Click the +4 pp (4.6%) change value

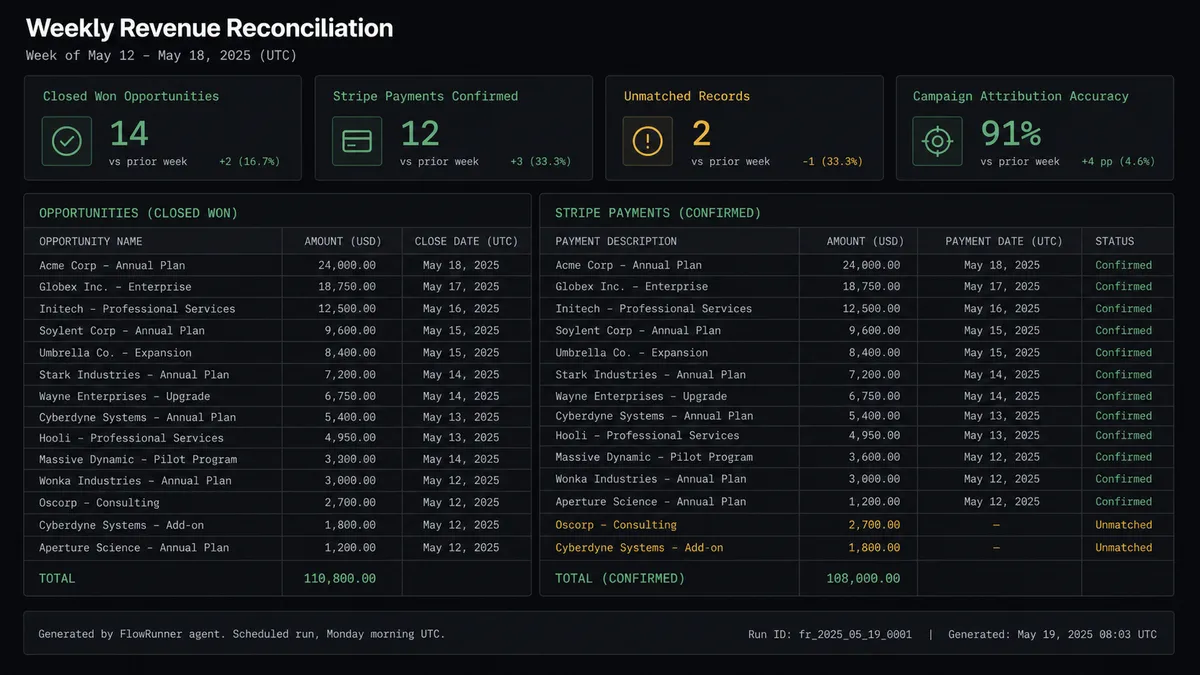[1117, 161]
